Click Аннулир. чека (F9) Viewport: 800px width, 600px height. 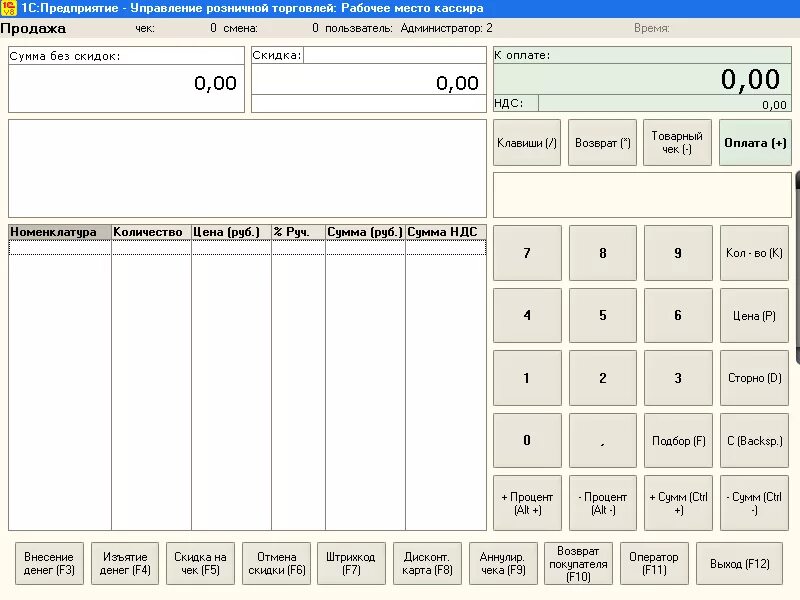click(x=503, y=563)
